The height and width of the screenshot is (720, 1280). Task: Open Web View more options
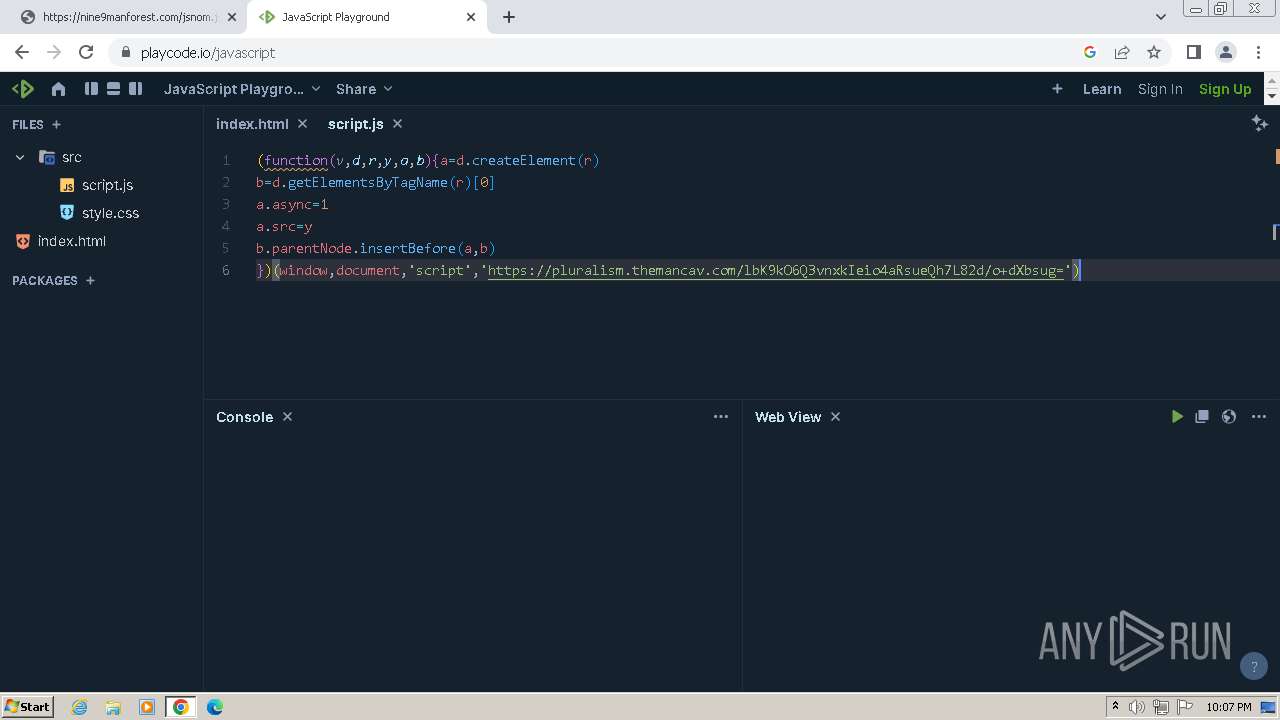1259,417
